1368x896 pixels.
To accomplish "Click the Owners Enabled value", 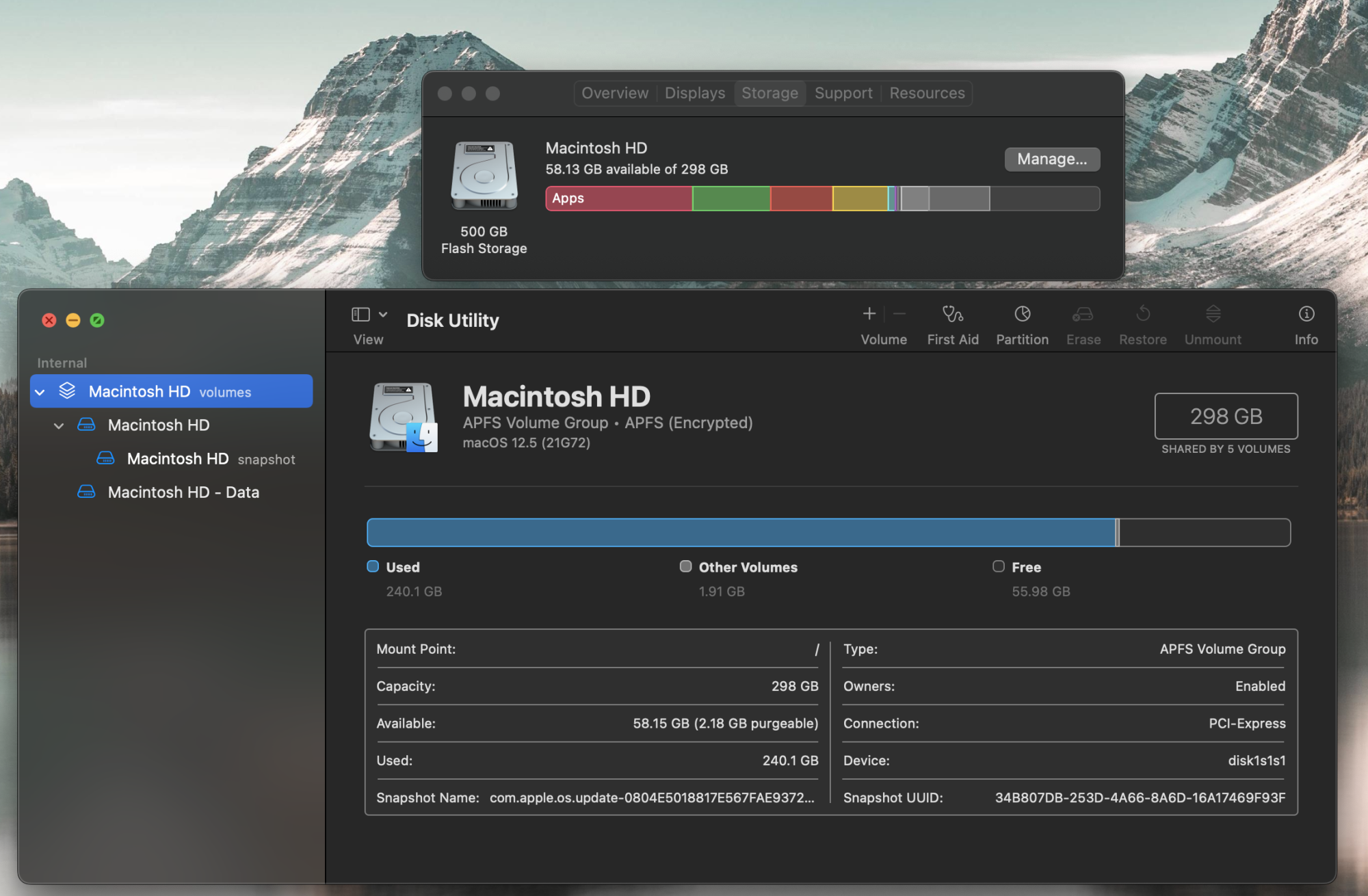I will tap(1260, 686).
